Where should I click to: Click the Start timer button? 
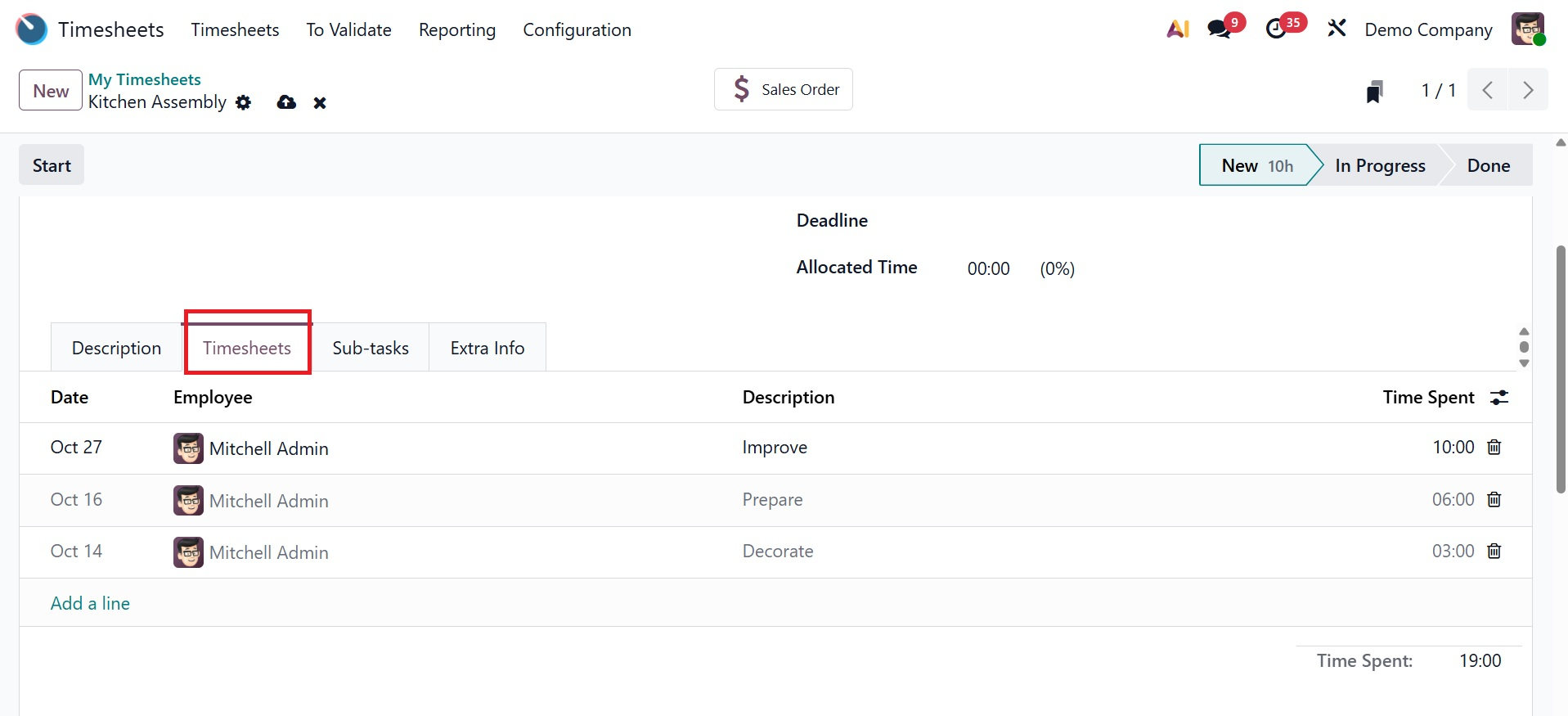click(52, 165)
